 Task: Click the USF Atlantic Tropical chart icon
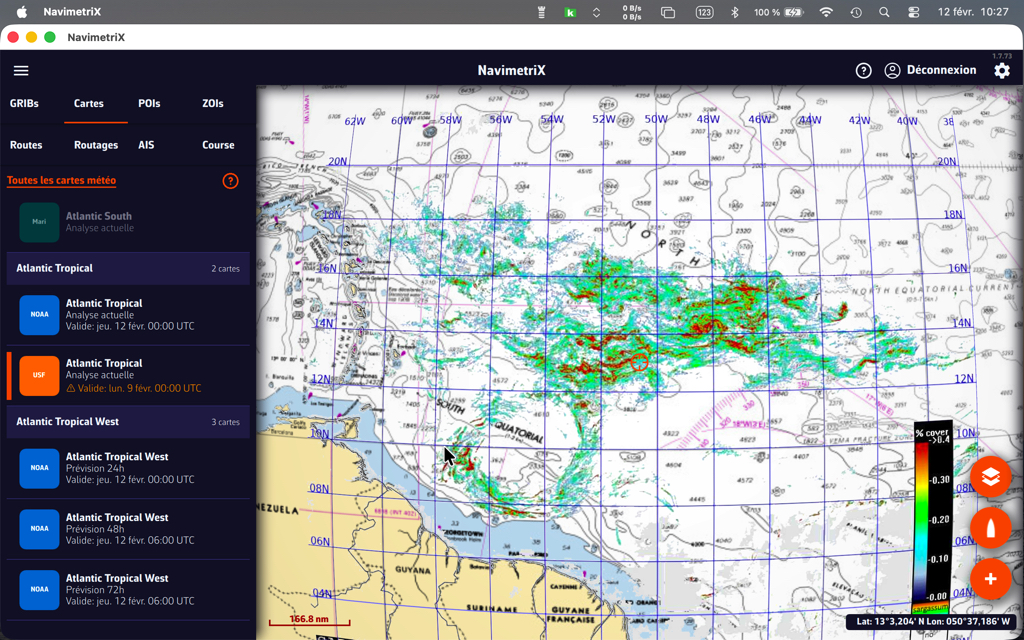pos(39,376)
